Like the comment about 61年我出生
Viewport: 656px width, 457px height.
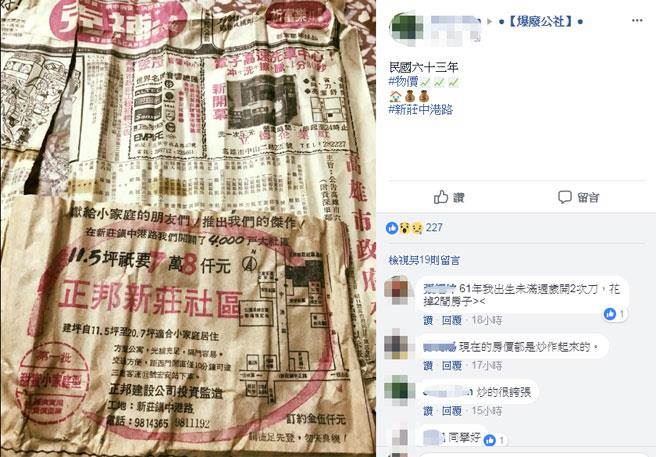(x=428, y=321)
